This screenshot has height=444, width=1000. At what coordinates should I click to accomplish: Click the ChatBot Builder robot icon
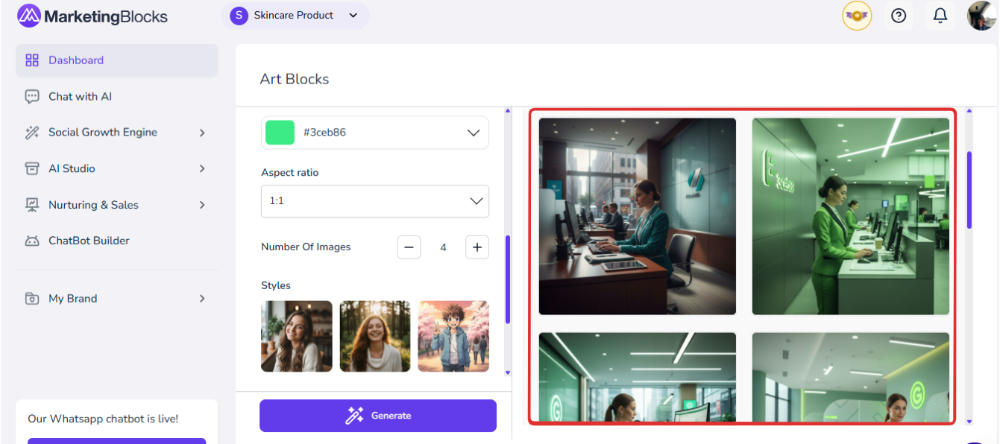coord(32,241)
